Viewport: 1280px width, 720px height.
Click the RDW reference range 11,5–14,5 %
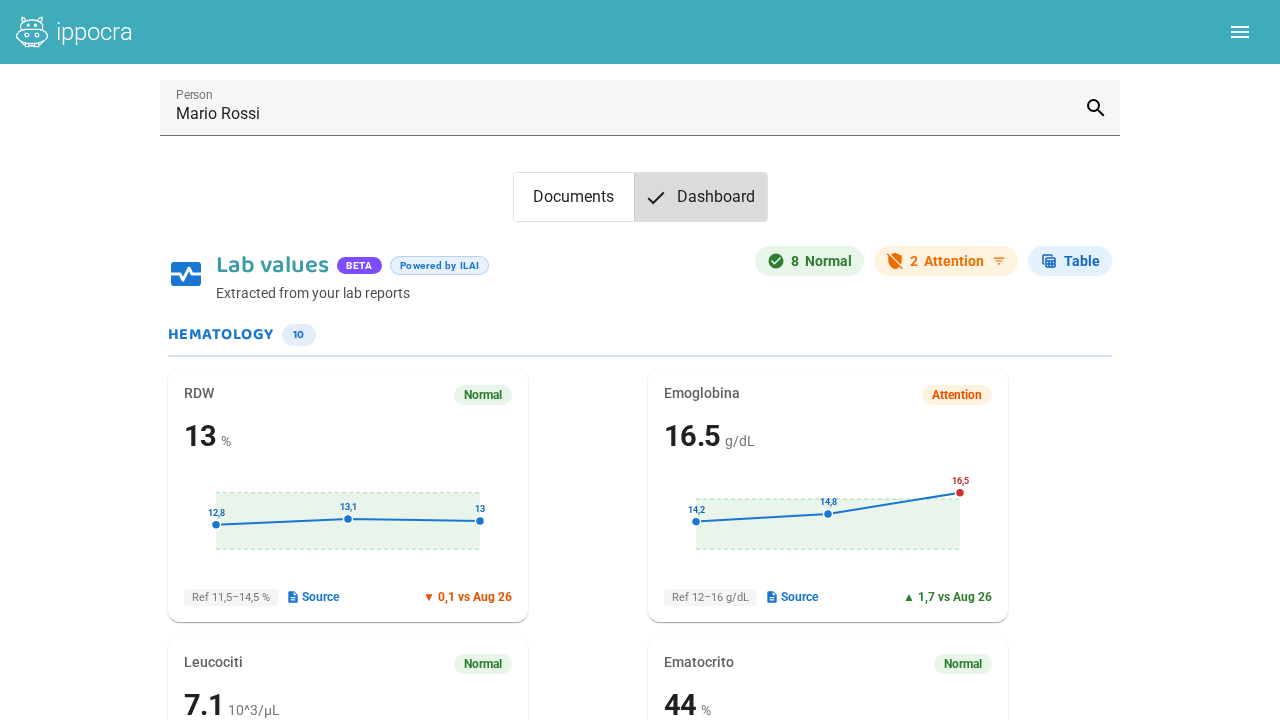(231, 597)
